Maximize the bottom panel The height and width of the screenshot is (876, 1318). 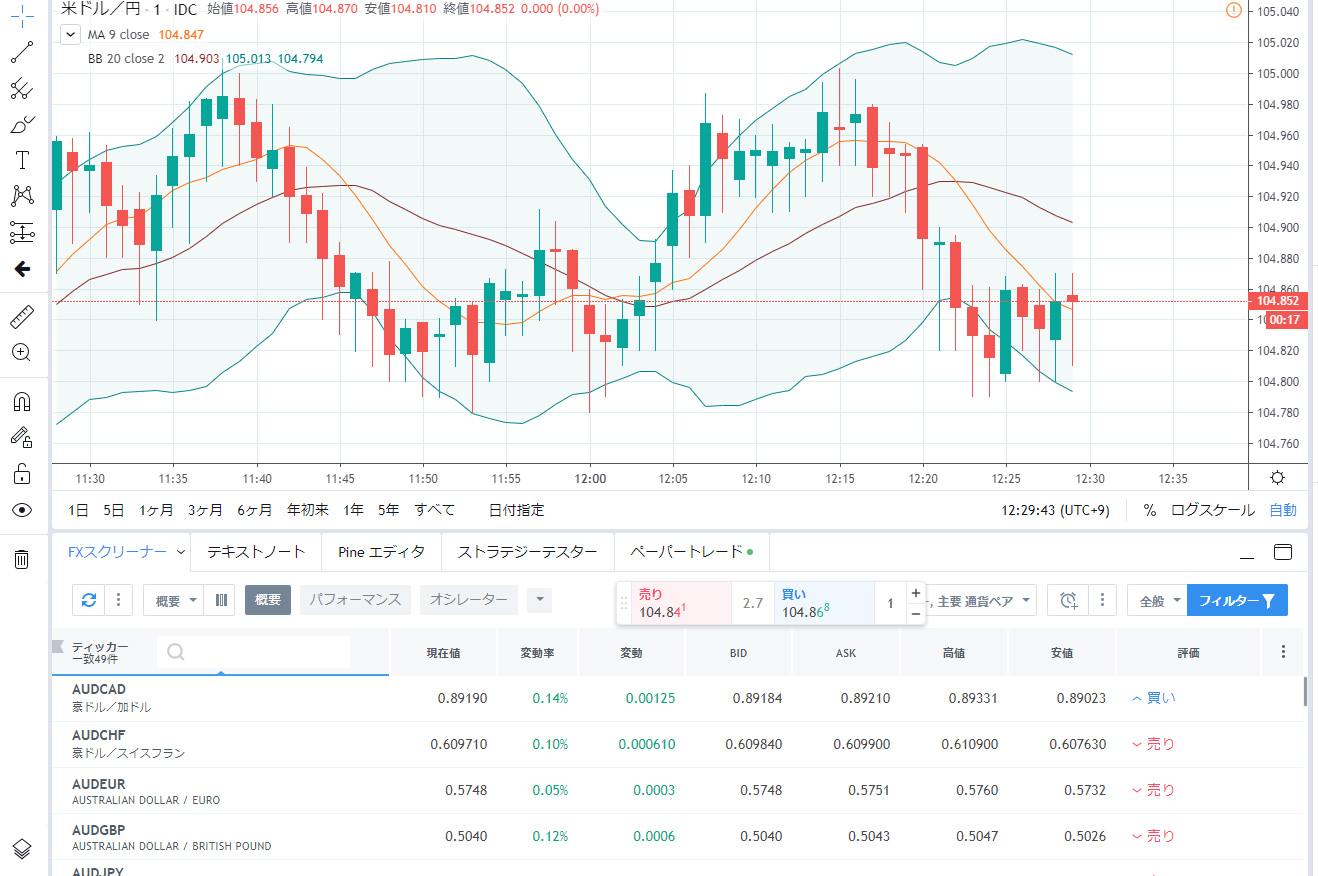[1283, 552]
